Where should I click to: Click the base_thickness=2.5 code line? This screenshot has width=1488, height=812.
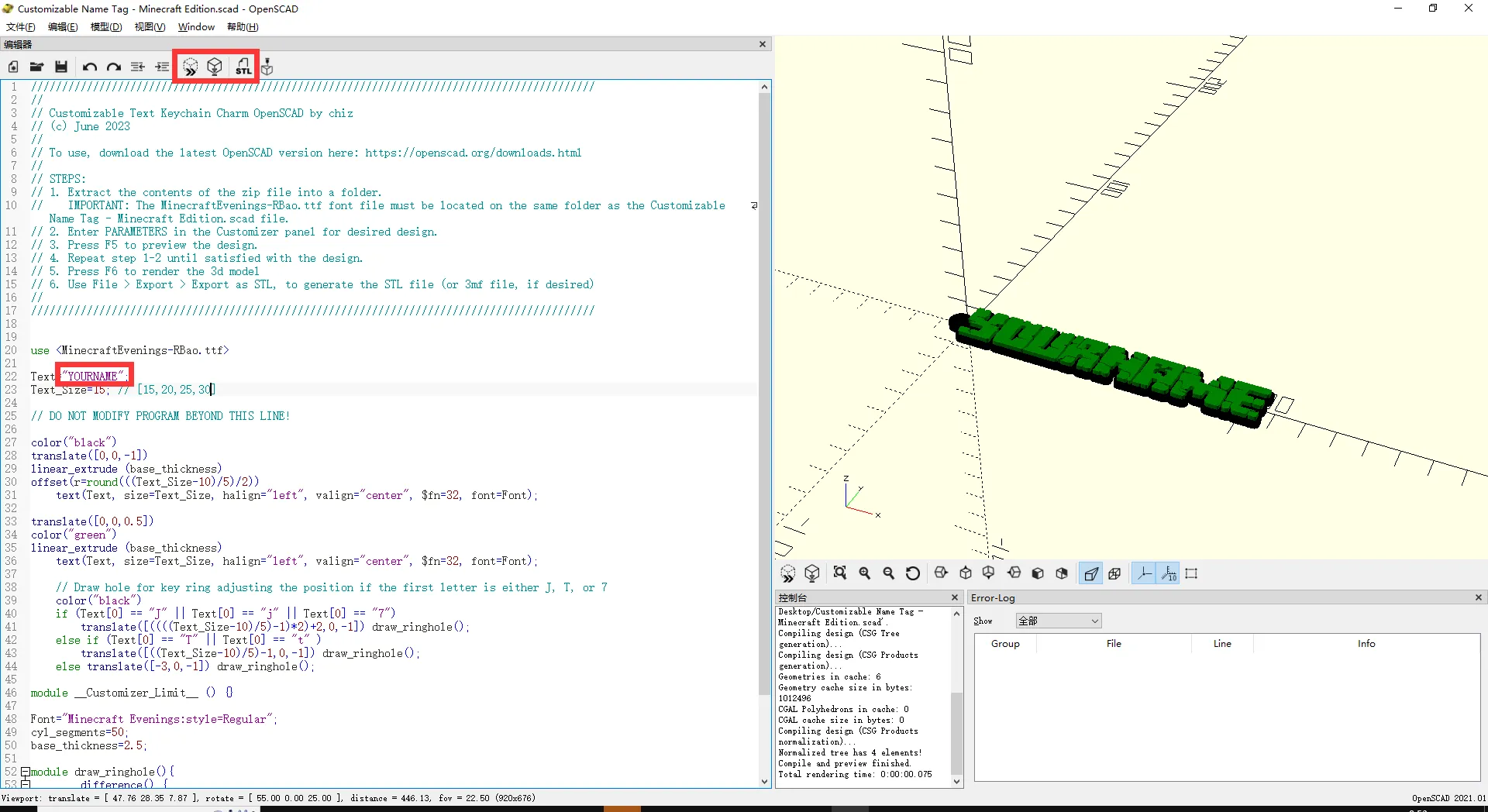coord(88,745)
